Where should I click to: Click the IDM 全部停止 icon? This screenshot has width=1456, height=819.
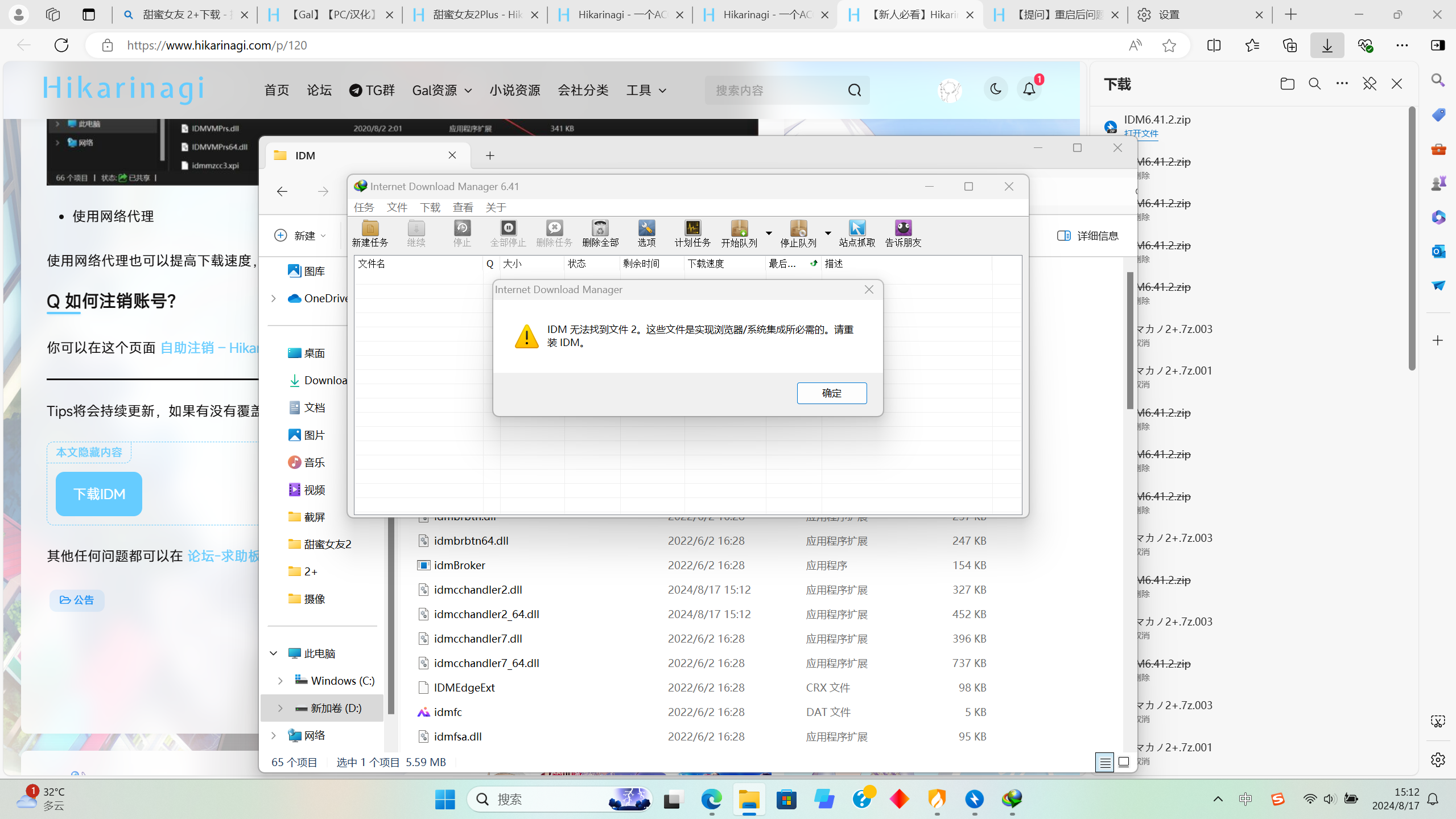tap(508, 233)
